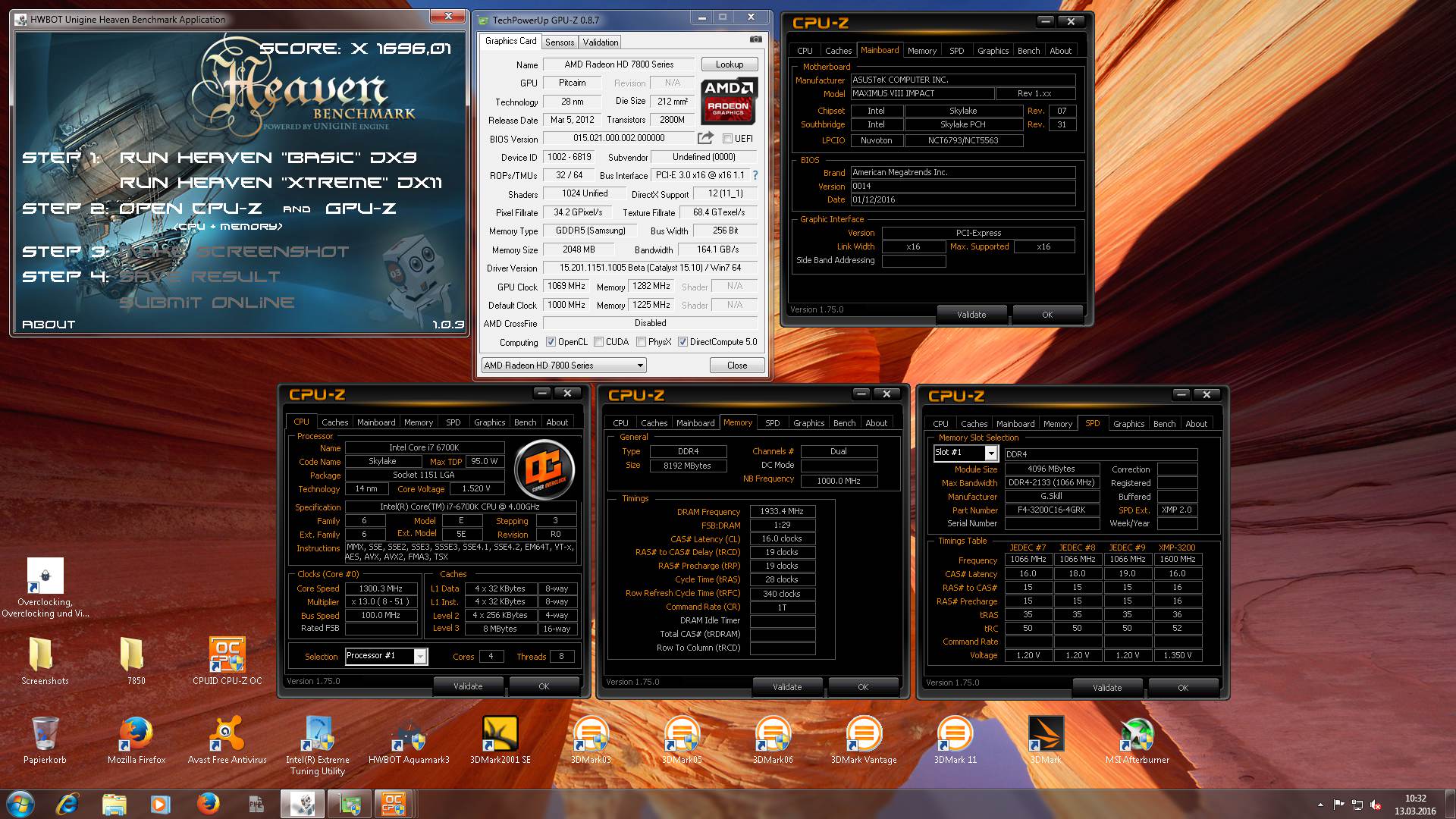Open Internet Explorer from the taskbar

point(67,804)
